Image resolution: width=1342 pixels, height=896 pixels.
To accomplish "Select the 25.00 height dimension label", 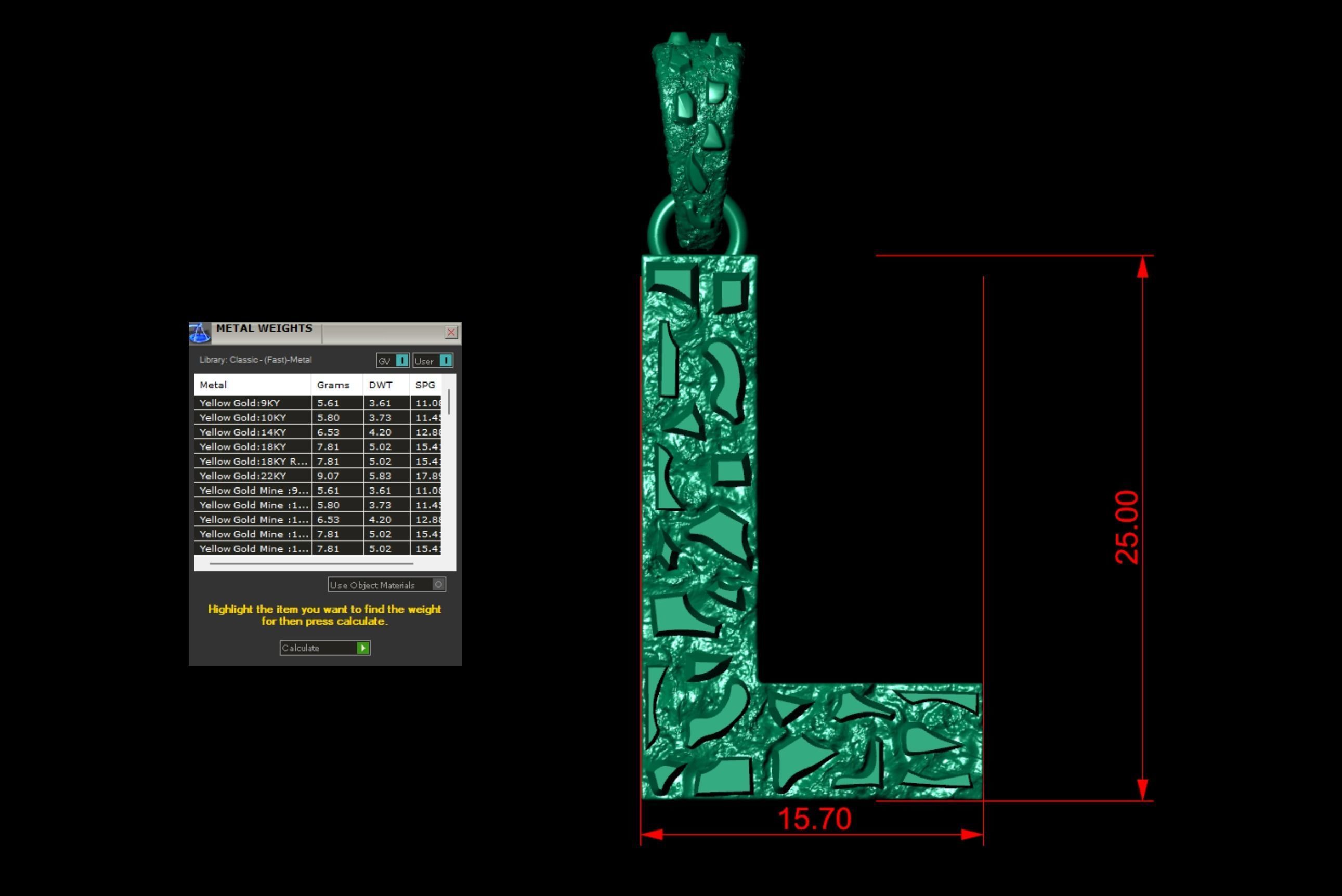I will [1127, 528].
